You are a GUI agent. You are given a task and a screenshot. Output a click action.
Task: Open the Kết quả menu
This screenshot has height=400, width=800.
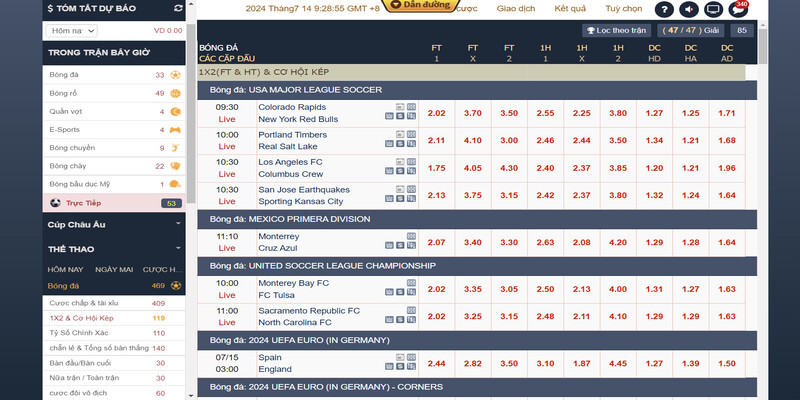tap(570, 9)
